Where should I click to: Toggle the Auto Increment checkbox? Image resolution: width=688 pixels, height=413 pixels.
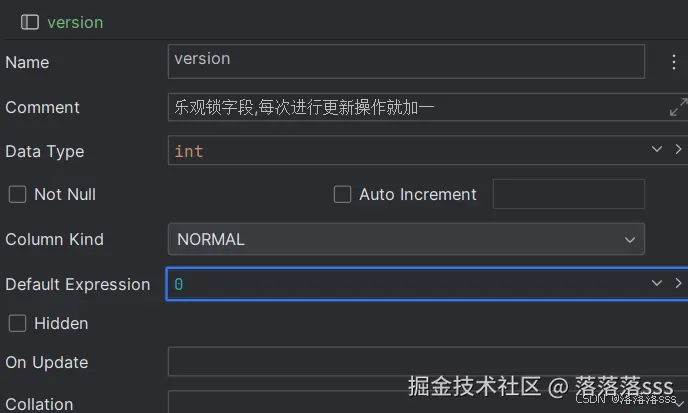342,194
